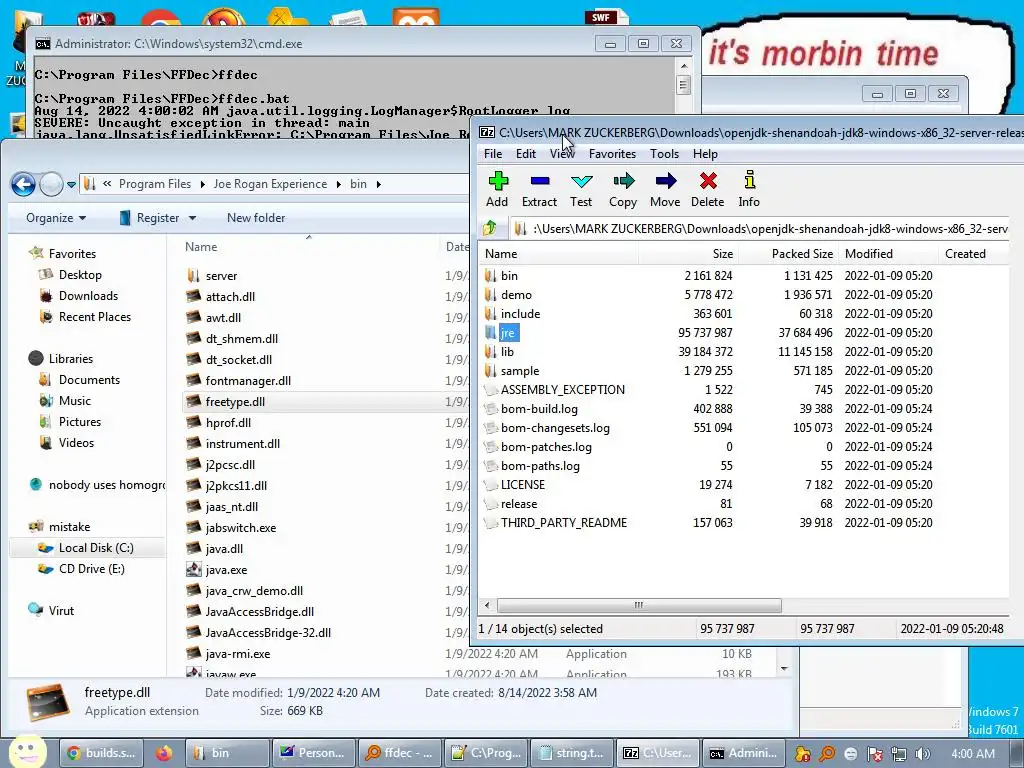Select java.exe in the Explorer file list
The width and height of the screenshot is (1024, 768).
[x=226, y=569]
